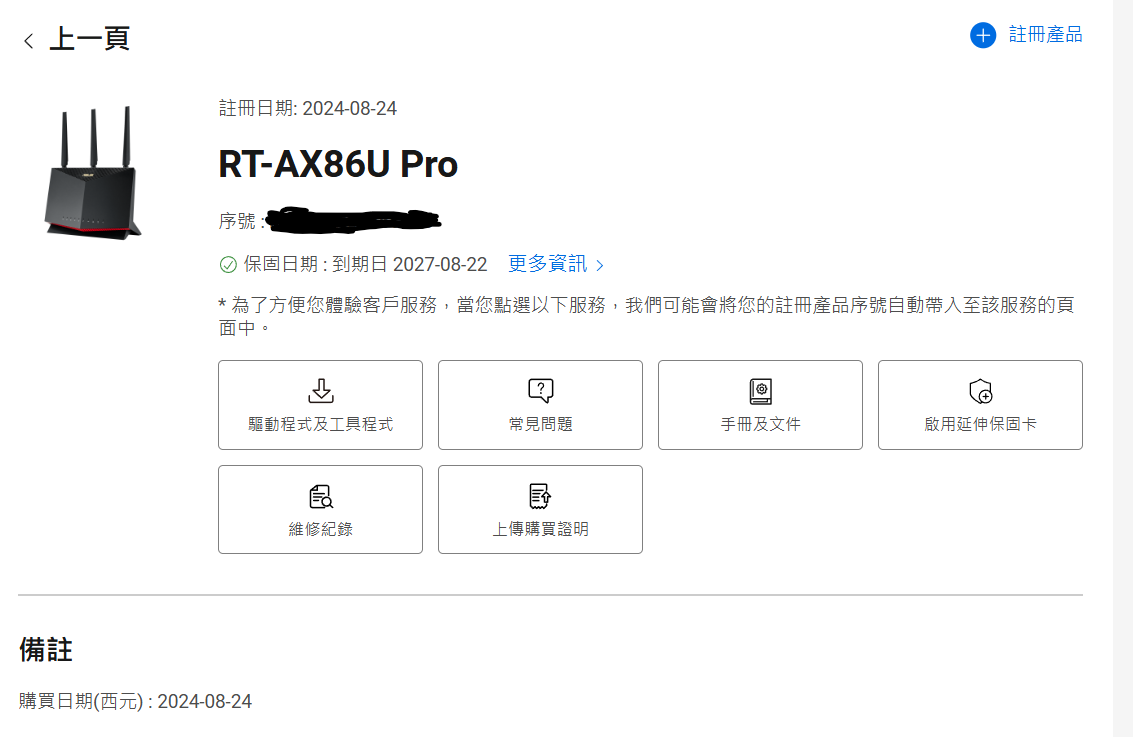The height and width of the screenshot is (737, 1133).
Task: Open the 常見問題 button
Action: tap(540, 405)
